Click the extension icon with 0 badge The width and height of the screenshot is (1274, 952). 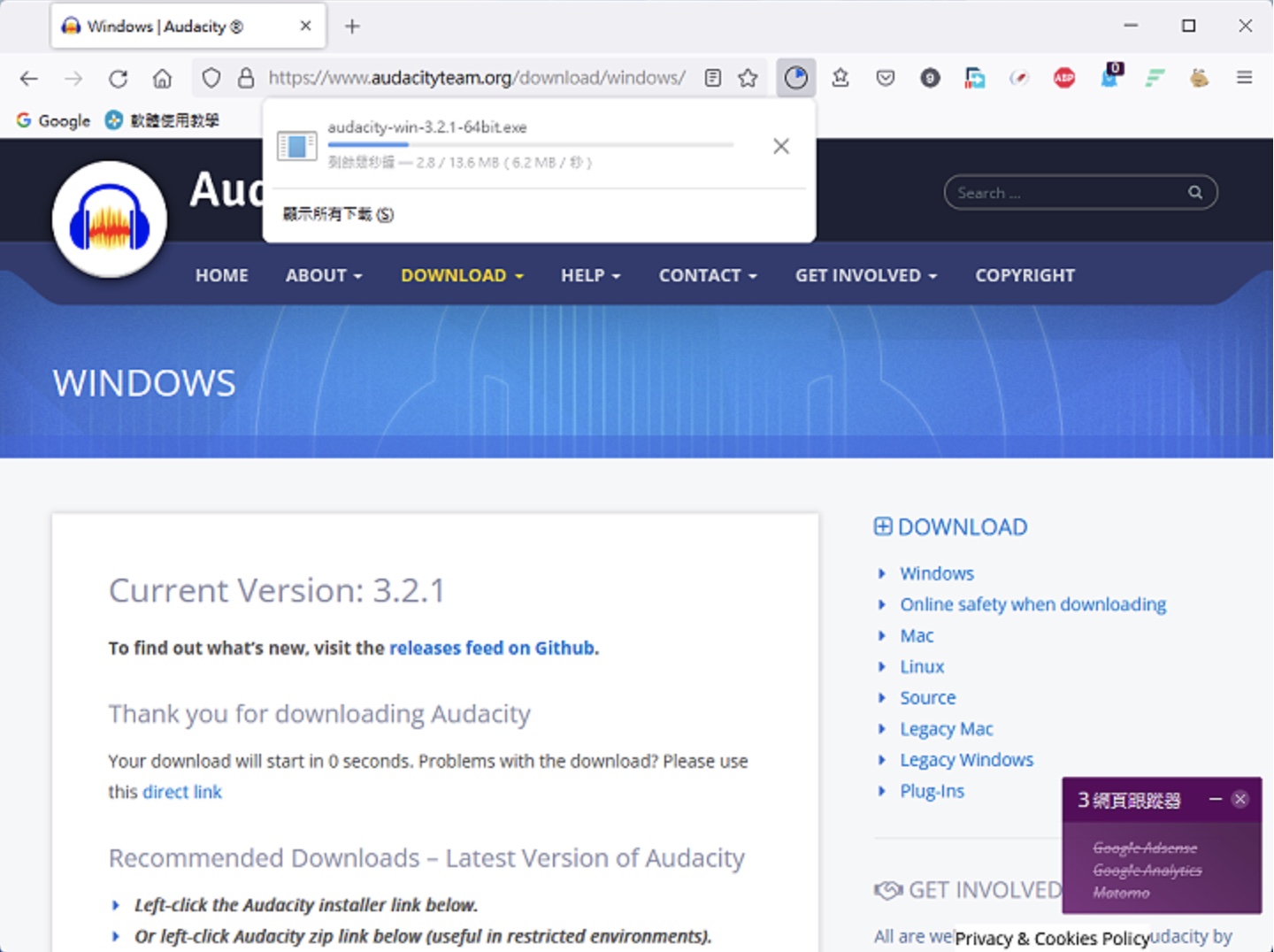(1110, 76)
